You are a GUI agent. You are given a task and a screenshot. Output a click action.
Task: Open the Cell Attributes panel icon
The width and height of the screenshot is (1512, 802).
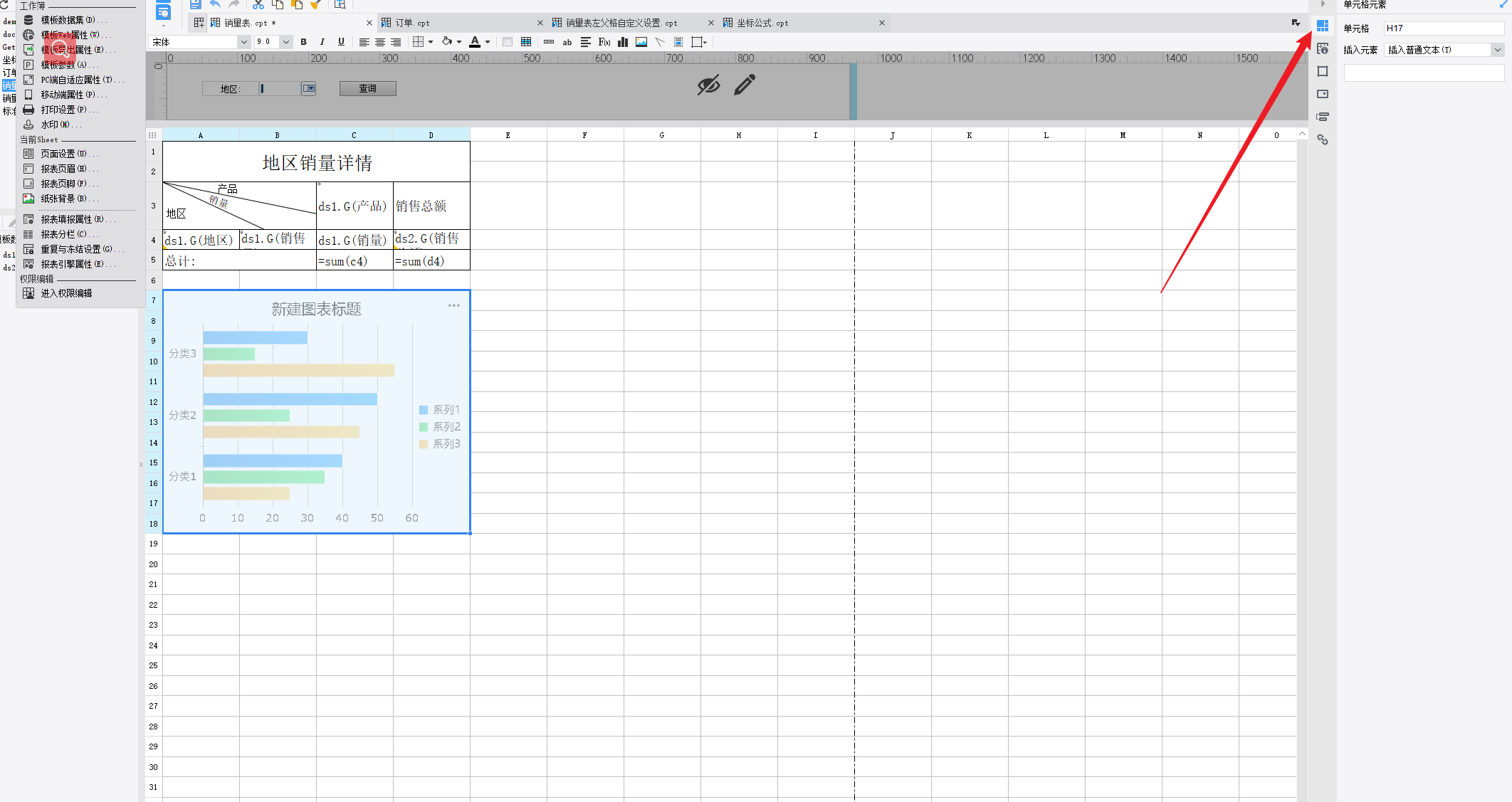1323,48
